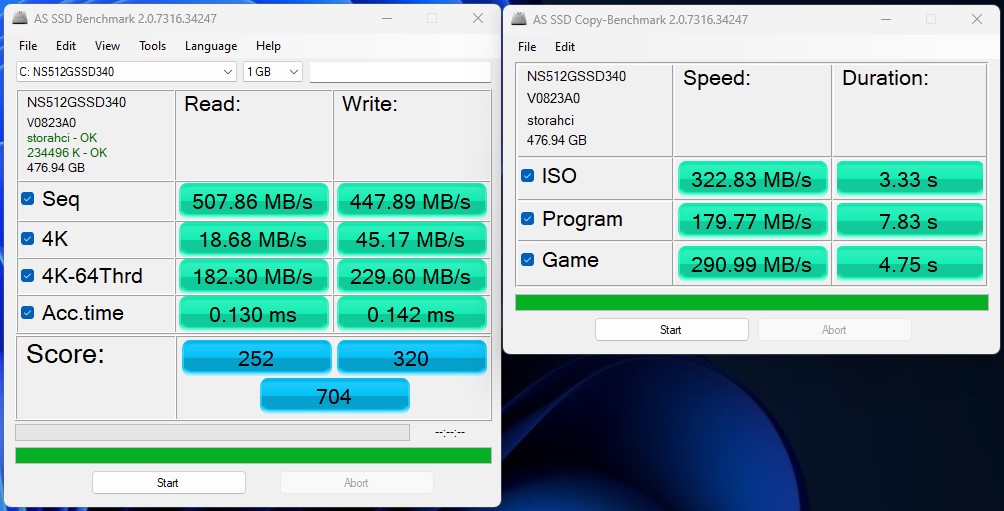Click AS SSD Copy-Benchmark title icon
Screen dimensions: 1004x511
[x=519, y=19]
